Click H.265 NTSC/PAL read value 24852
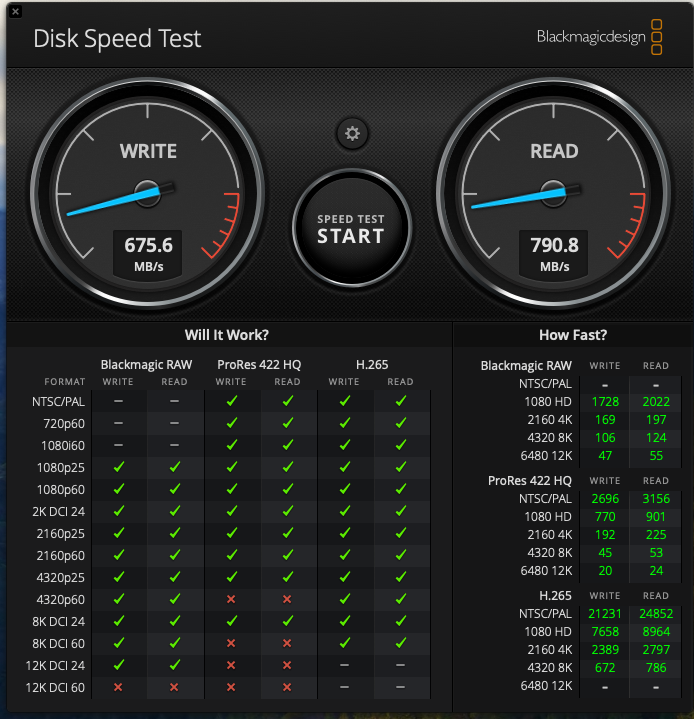Viewport: 694px width, 719px height. click(656, 614)
